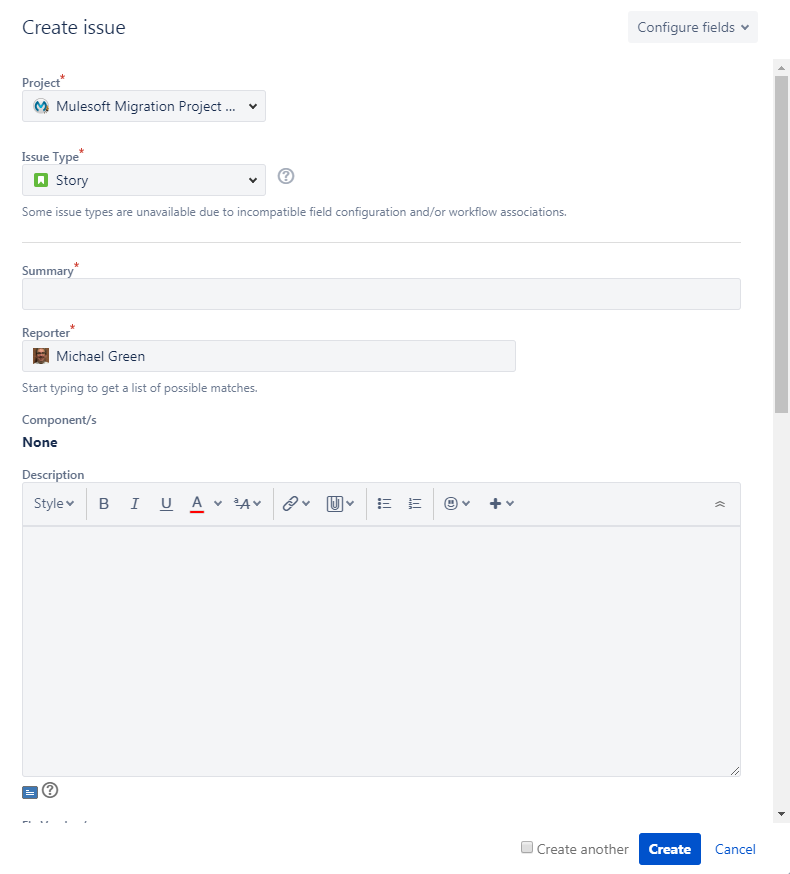Insert a numbered list
This screenshot has height=874, width=790.
(x=414, y=504)
